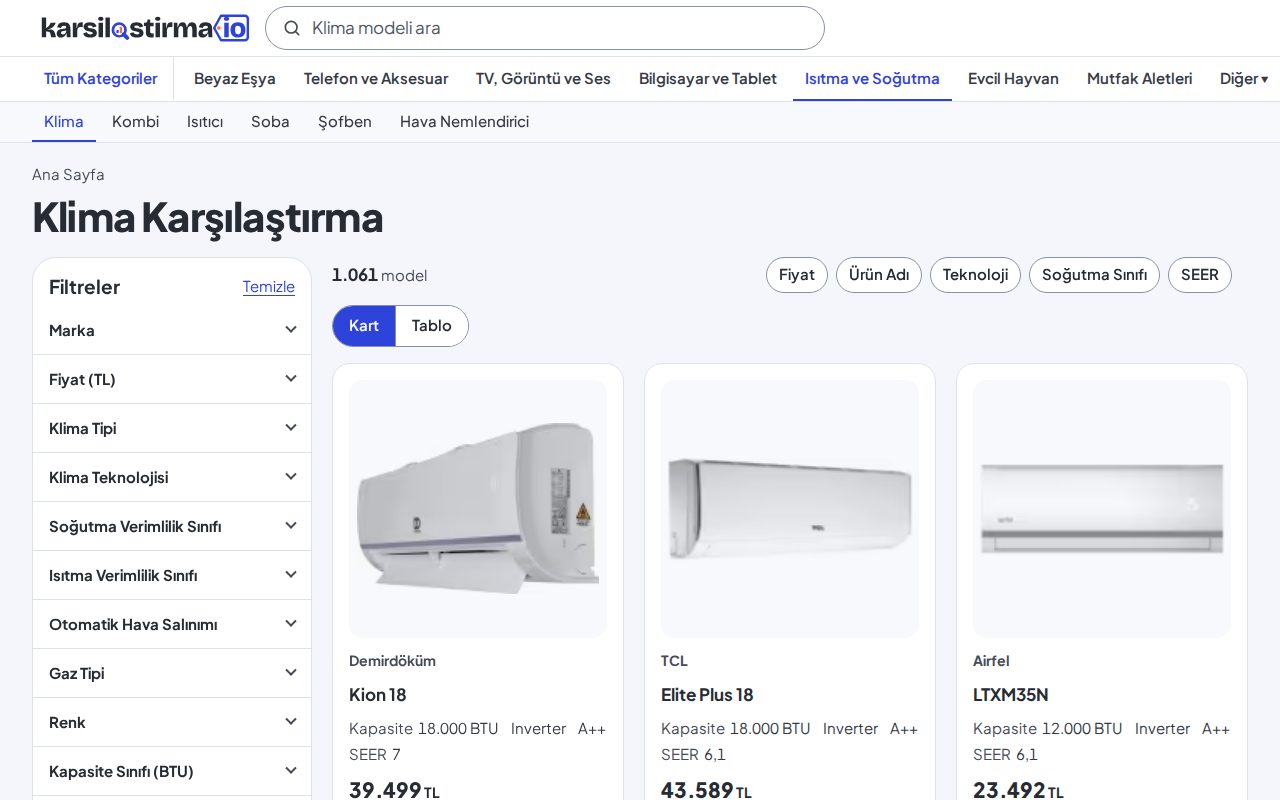Viewport: 1280px width, 800px height.
Task: Expand the Fiyat (TL) filter
Action: [x=172, y=379]
